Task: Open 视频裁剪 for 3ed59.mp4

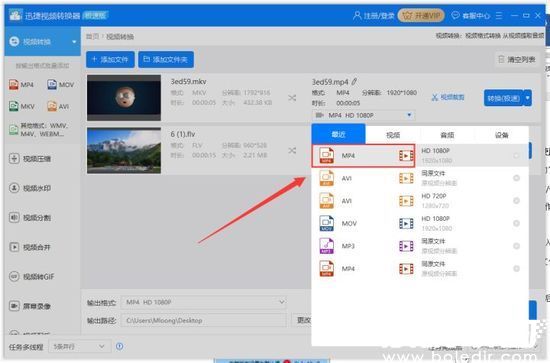Action: click(448, 97)
